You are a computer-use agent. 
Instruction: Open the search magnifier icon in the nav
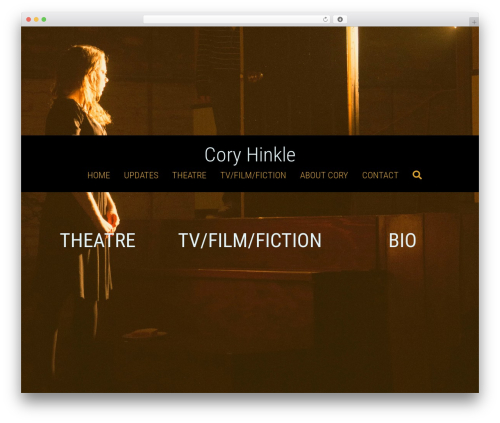pos(417,175)
